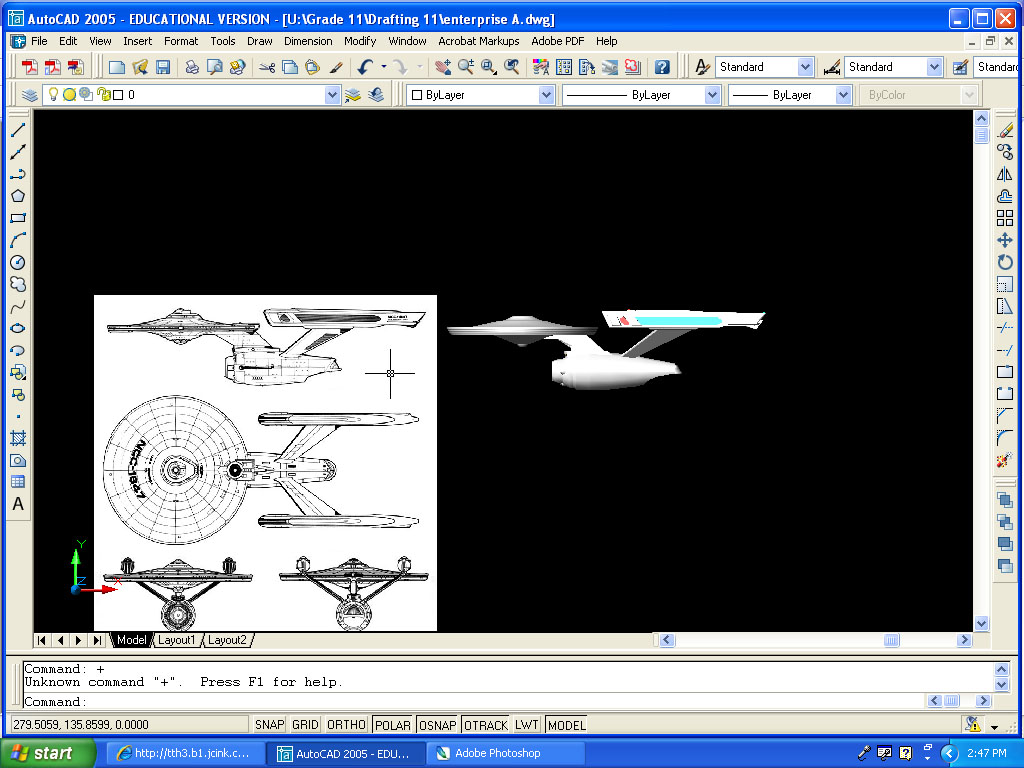Select the Polygon draw tool
The width and height of the screenshot is (1024, 768).
(18, 196)
